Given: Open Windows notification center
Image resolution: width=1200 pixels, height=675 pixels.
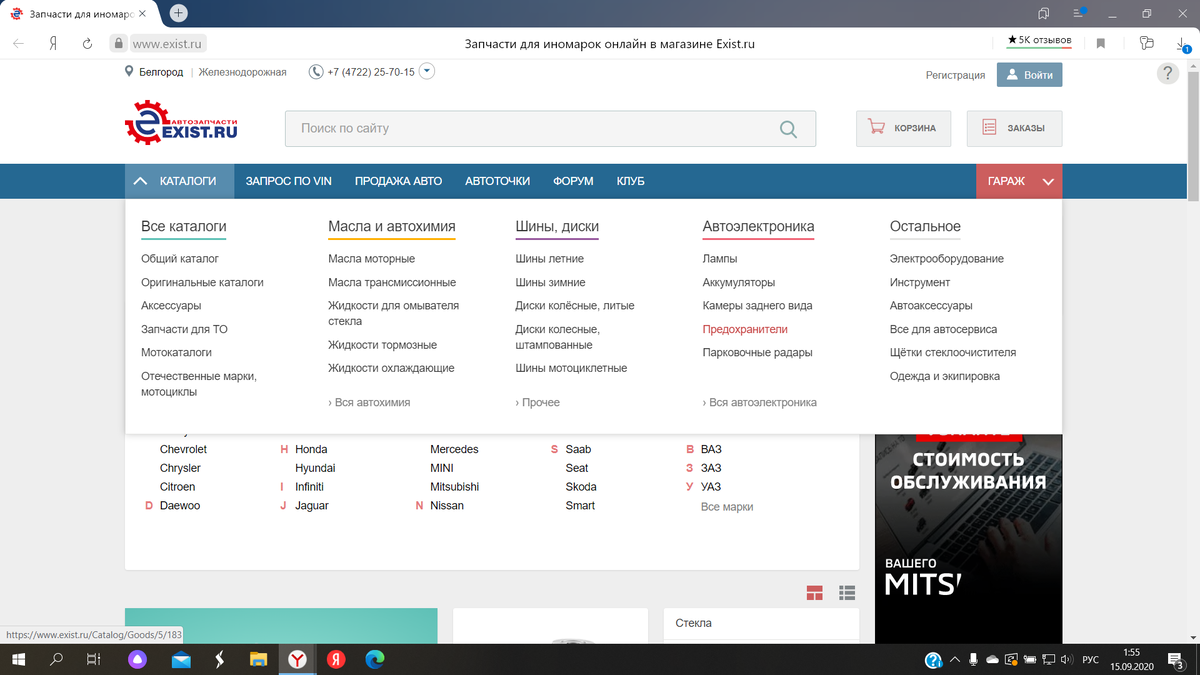Looking at the screenshot, I should (1176, 659).
